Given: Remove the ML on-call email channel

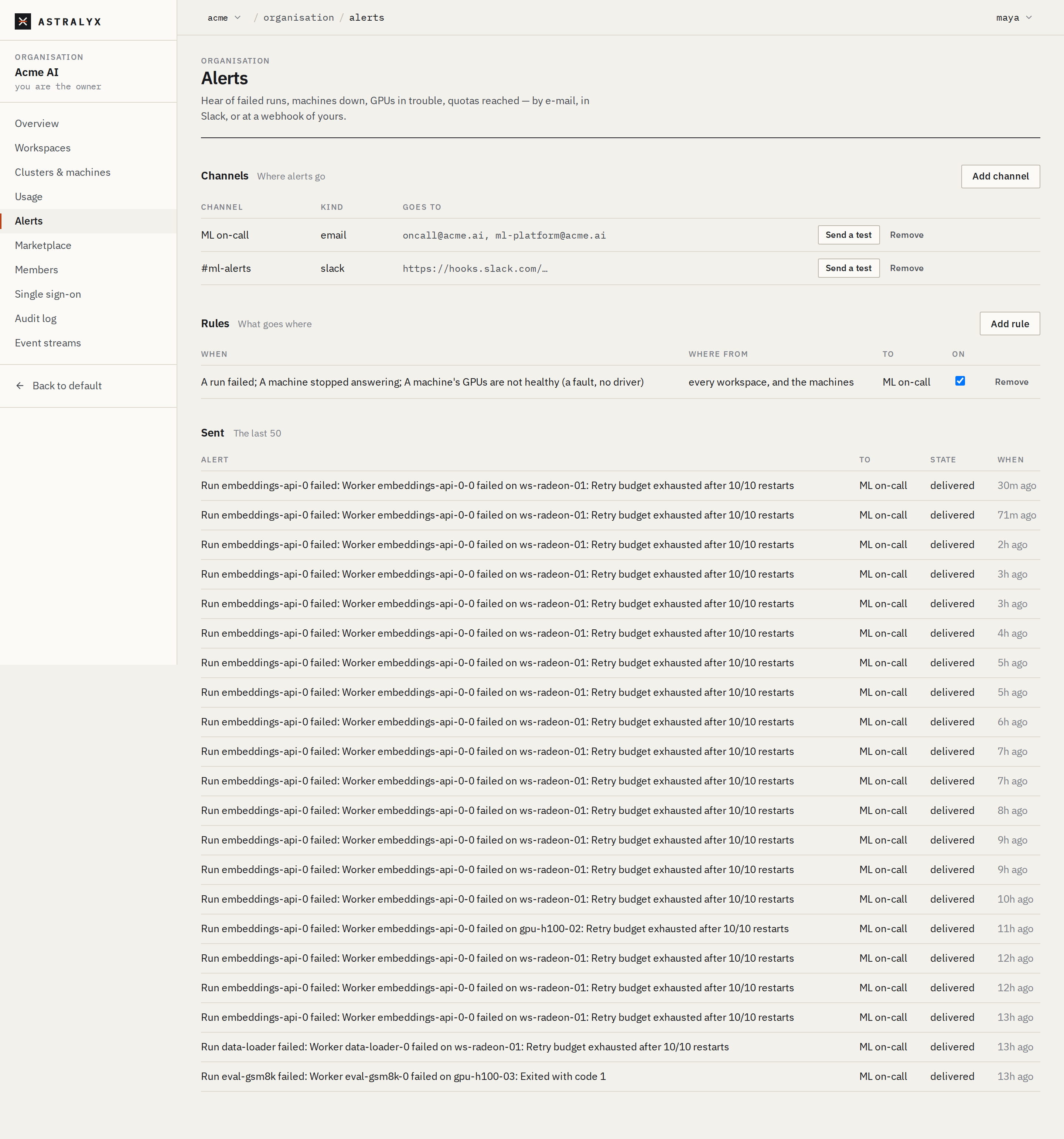Looking at the screenshot, I should pos(906,235).
